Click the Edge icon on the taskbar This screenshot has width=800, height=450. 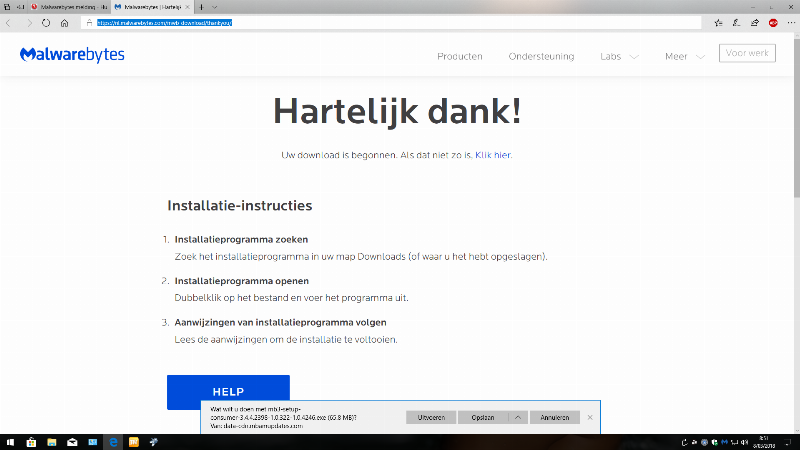(x=113, y=442)
